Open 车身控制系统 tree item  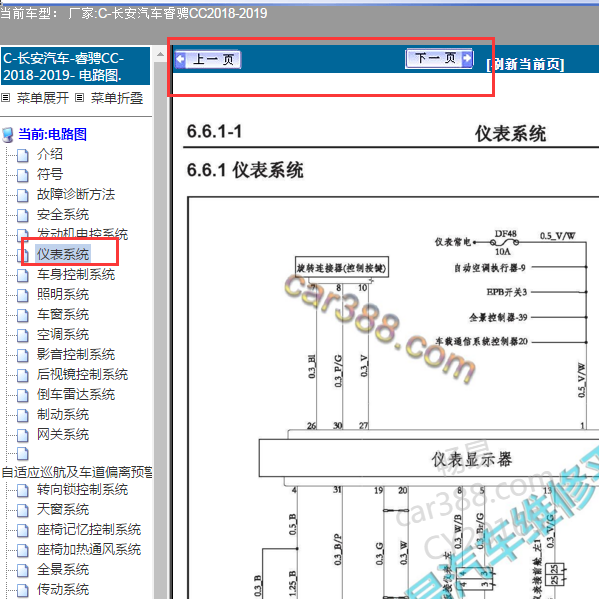click(x=76, y=274)
